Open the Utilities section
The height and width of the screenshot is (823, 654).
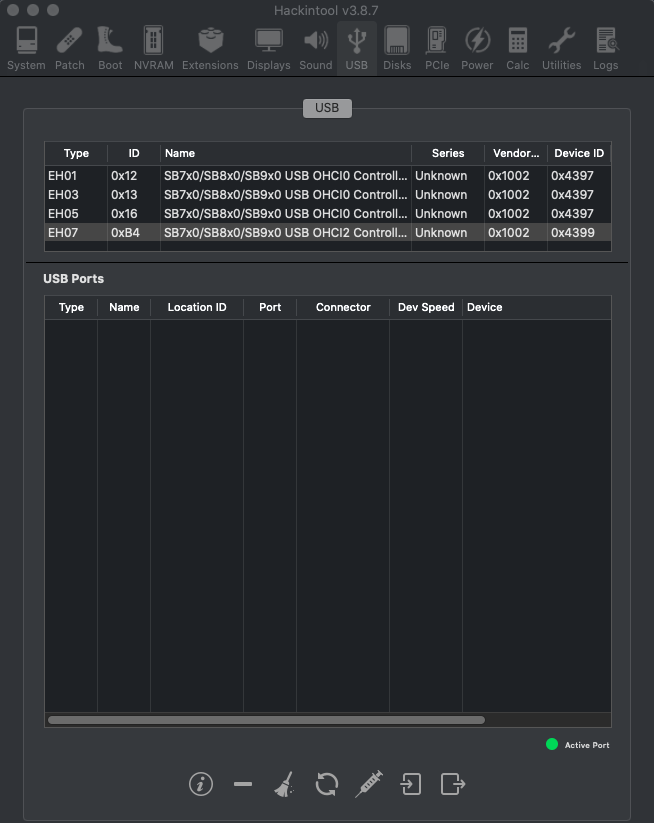tap(561, 48)
